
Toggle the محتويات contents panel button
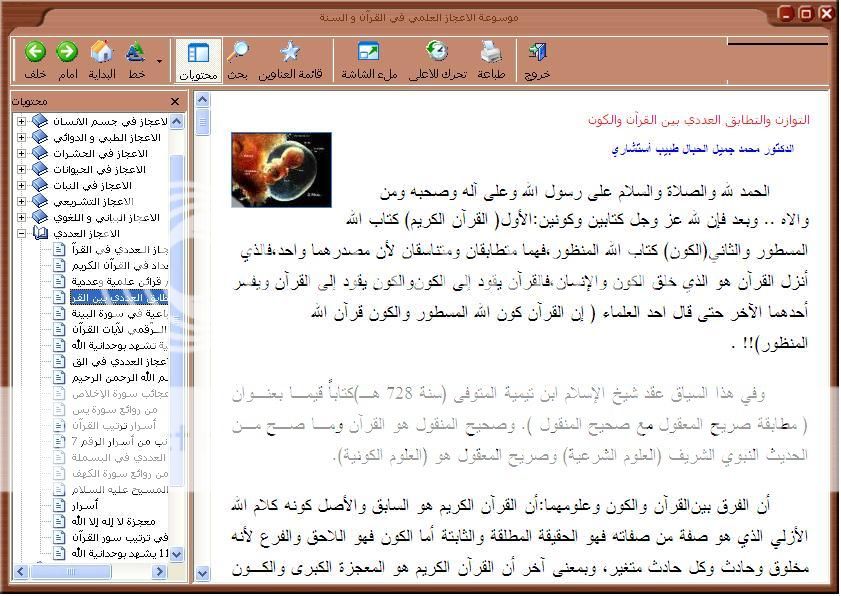tap(197, 60)
